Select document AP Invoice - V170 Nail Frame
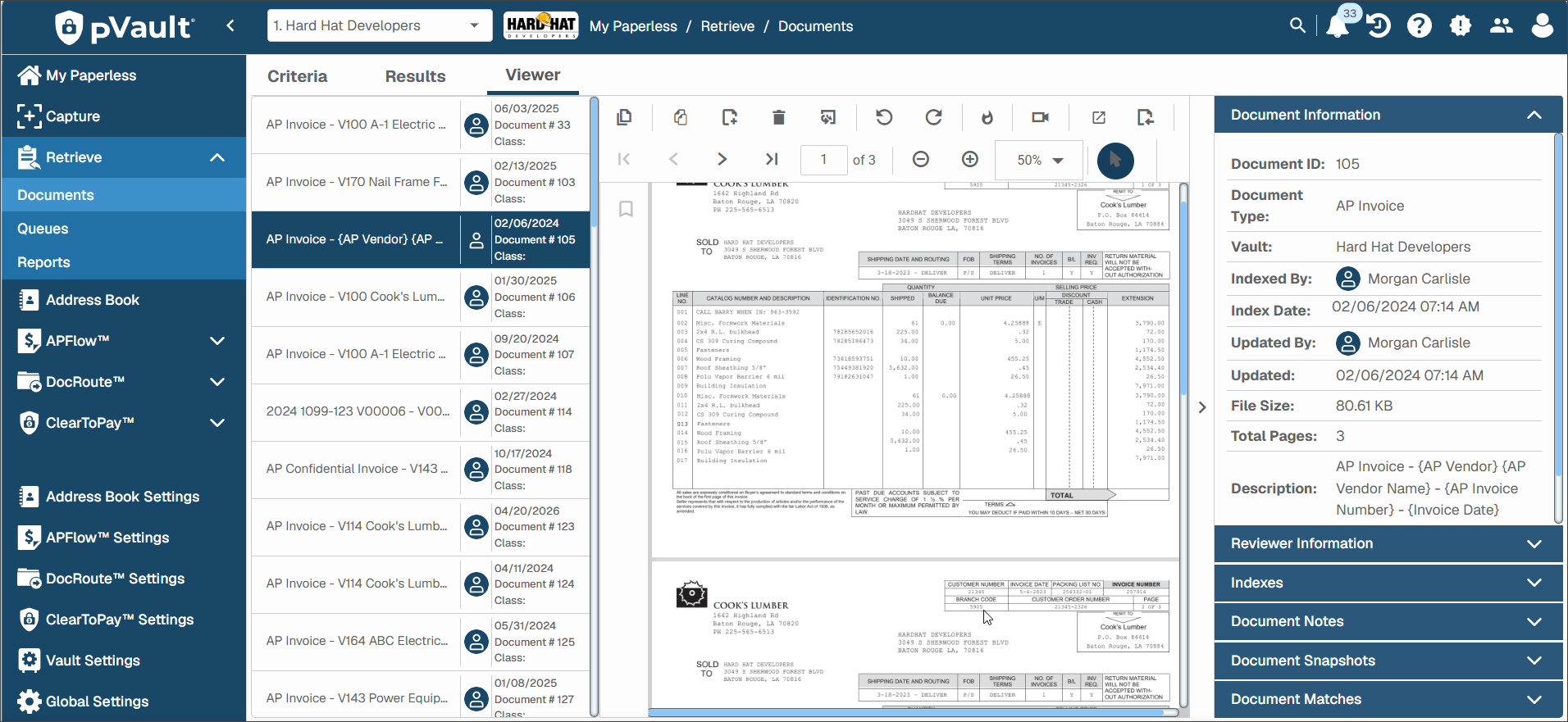 (x=421, y=182)
